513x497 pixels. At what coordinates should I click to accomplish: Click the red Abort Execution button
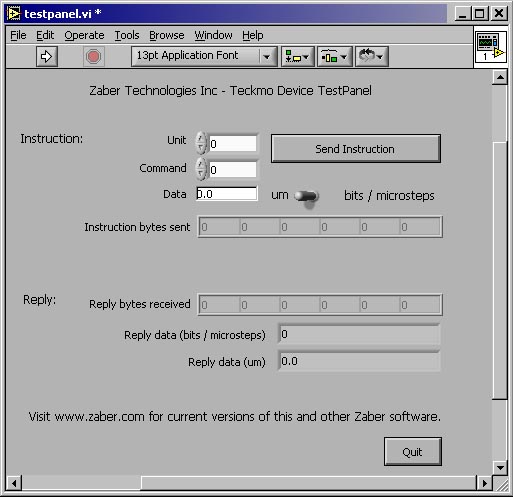point(93,56)
